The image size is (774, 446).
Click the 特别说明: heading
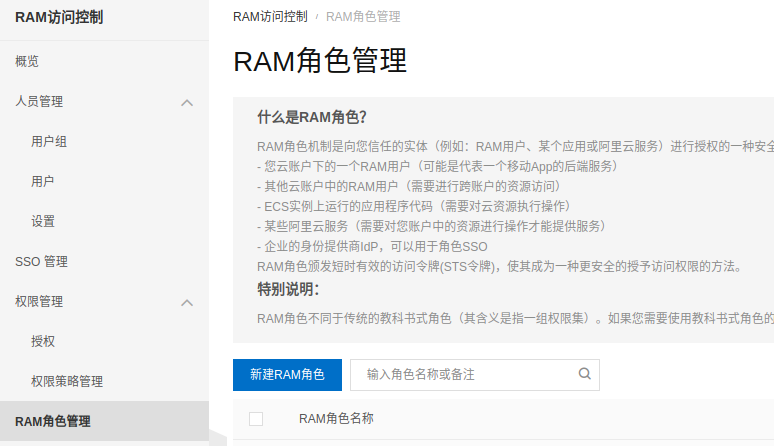288,289
